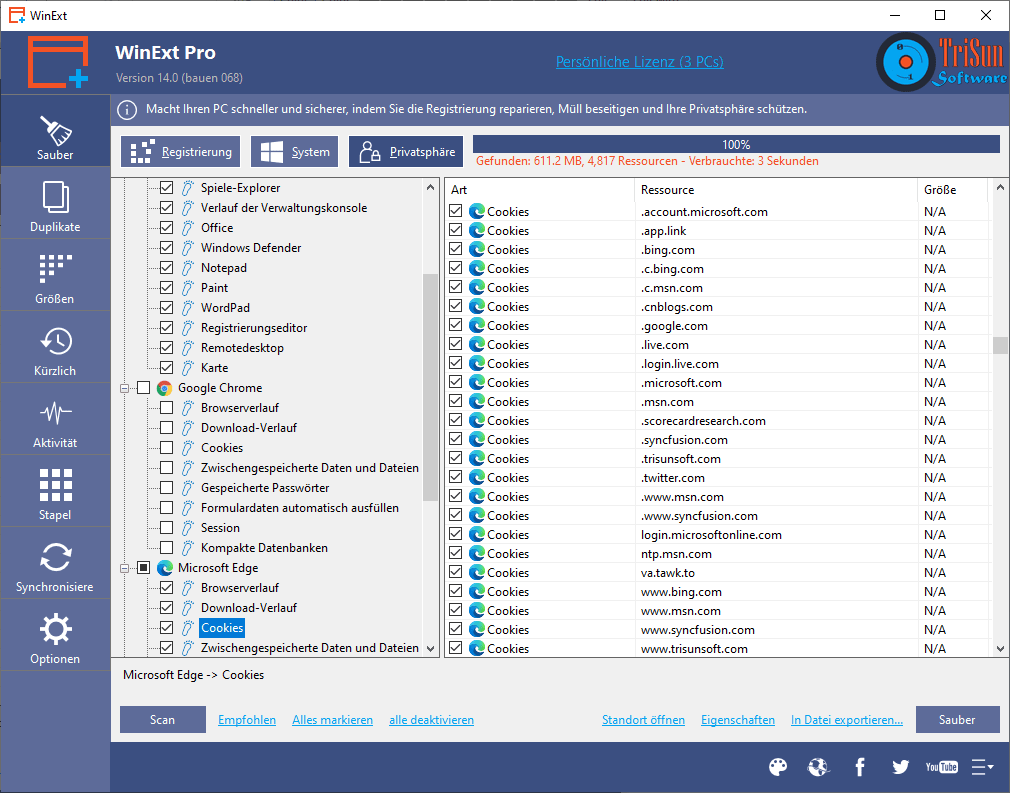
Task: Open the Kürzlich recent items section
Action: point(55,347)
